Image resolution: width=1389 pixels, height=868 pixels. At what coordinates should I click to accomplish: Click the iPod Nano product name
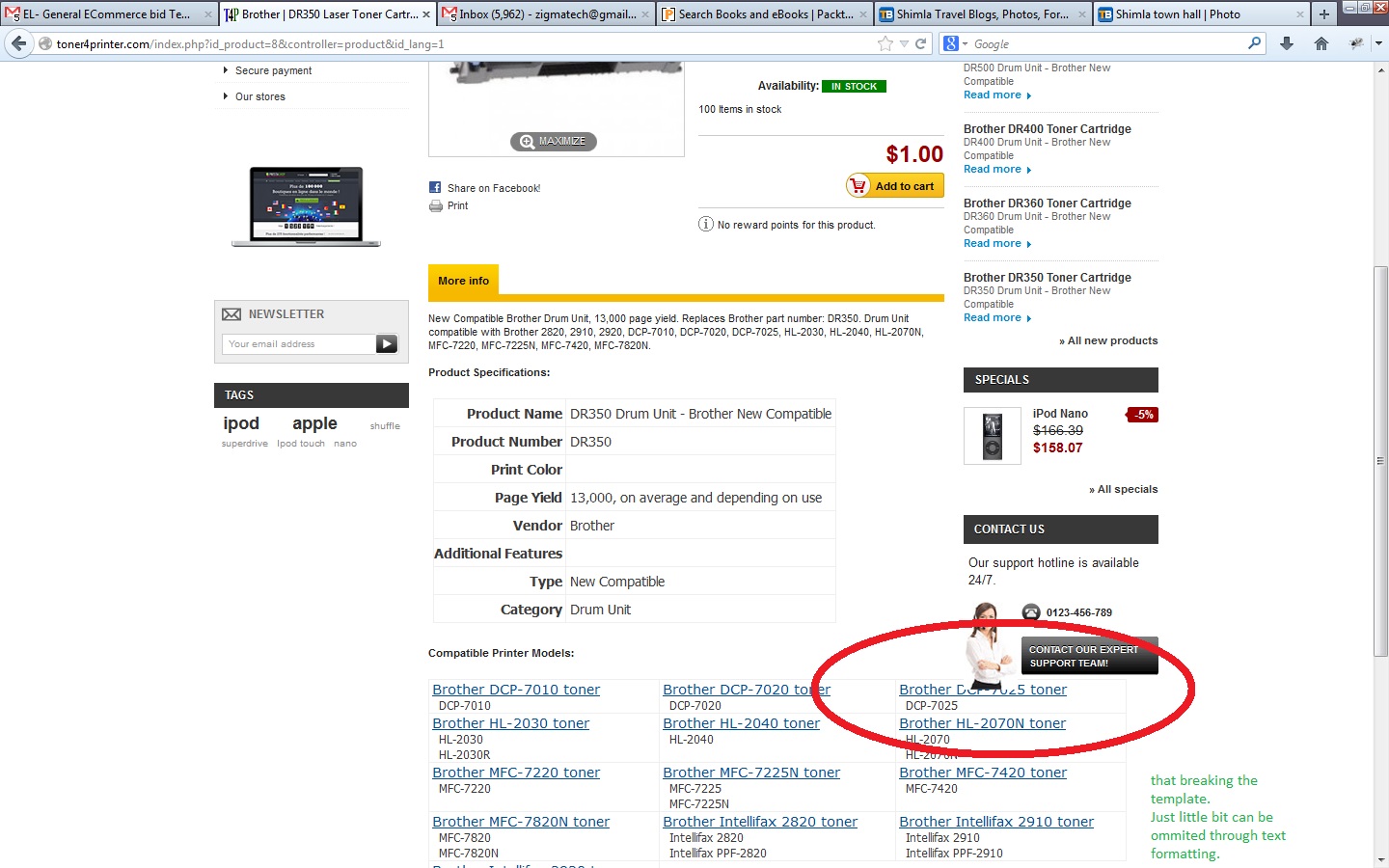point(1060,413)
